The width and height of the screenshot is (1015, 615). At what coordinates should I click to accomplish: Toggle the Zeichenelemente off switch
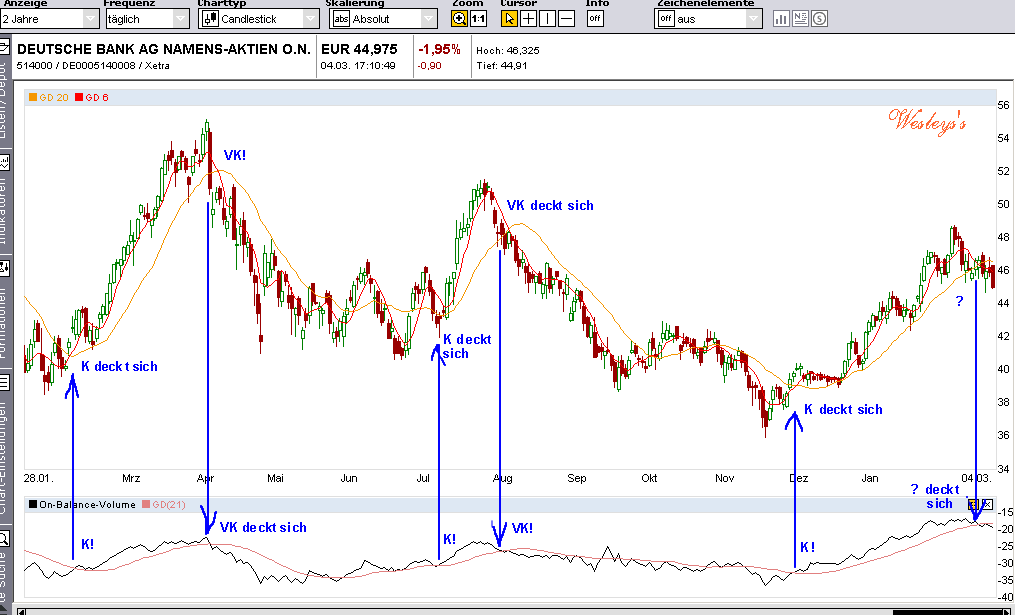665,17
